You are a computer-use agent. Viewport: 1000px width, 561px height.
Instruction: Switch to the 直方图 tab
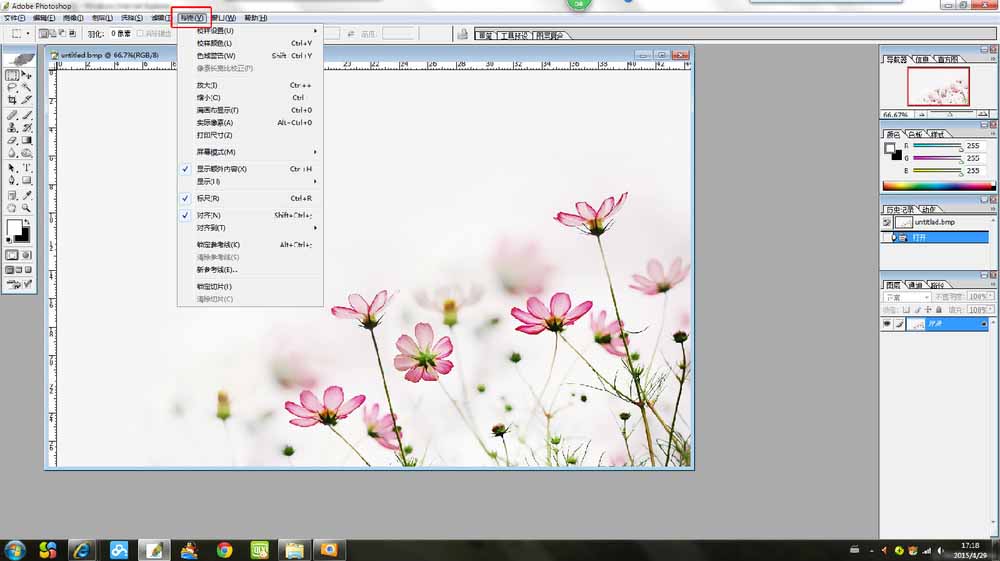click(x=948, y=59)
